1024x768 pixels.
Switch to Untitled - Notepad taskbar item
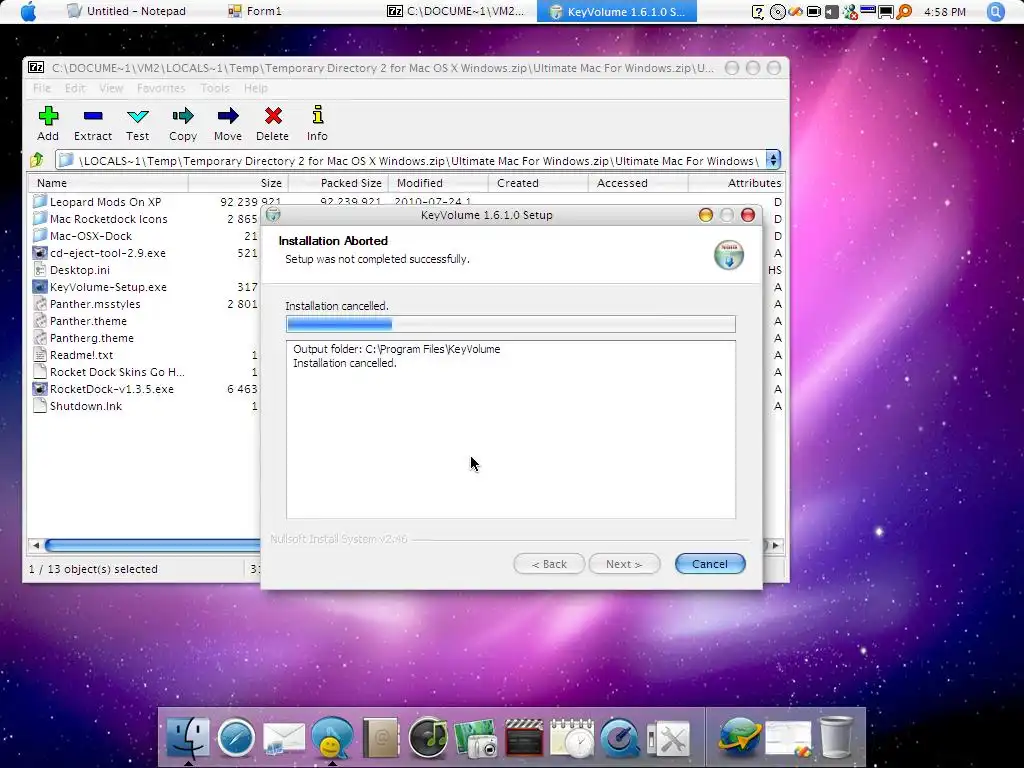click(127, 11)
